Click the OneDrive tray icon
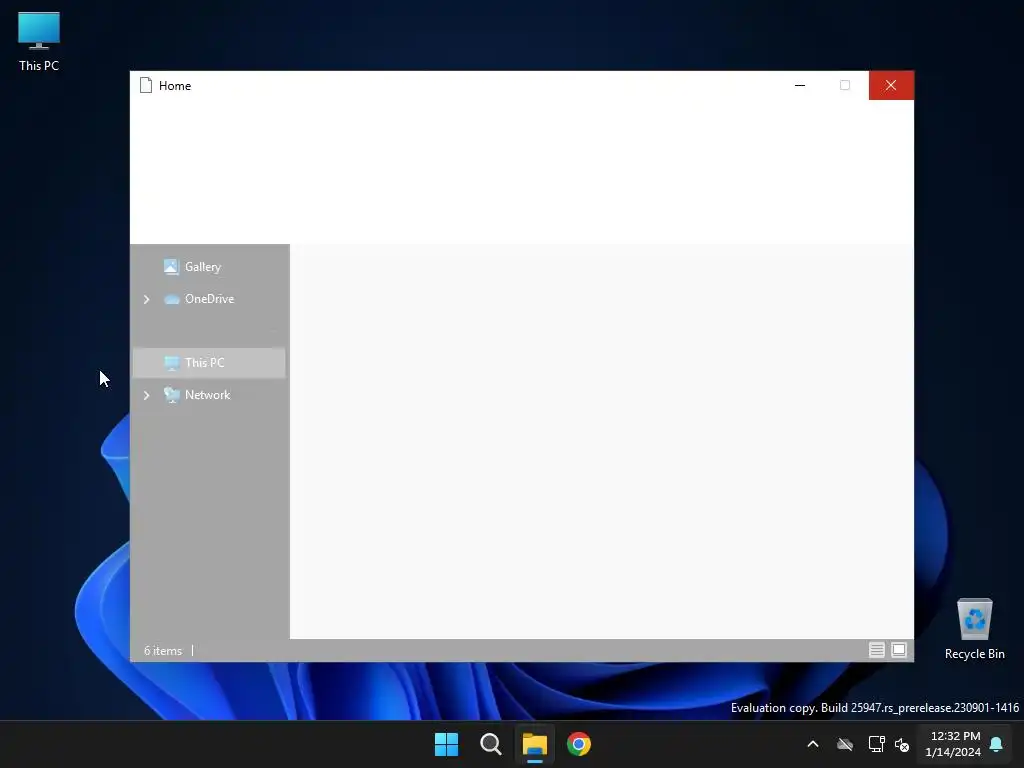 point(845,744)
